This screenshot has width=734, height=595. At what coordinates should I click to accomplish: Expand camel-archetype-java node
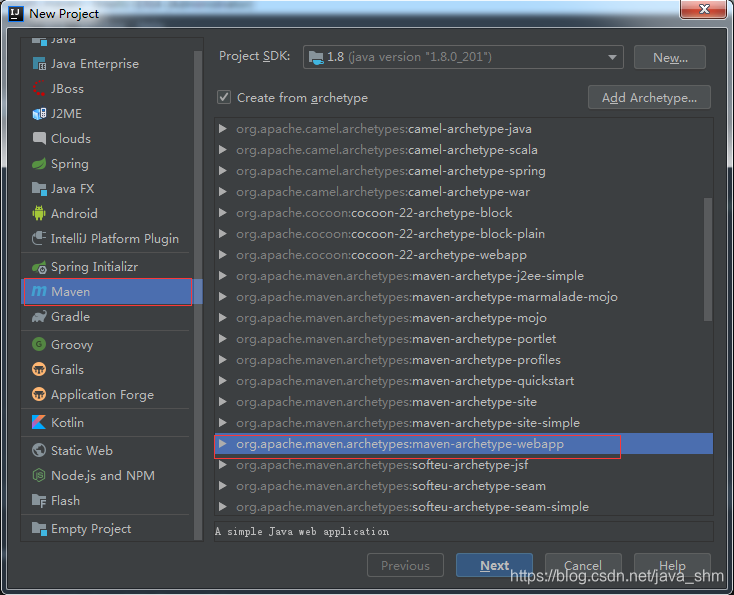pos(223,129)
